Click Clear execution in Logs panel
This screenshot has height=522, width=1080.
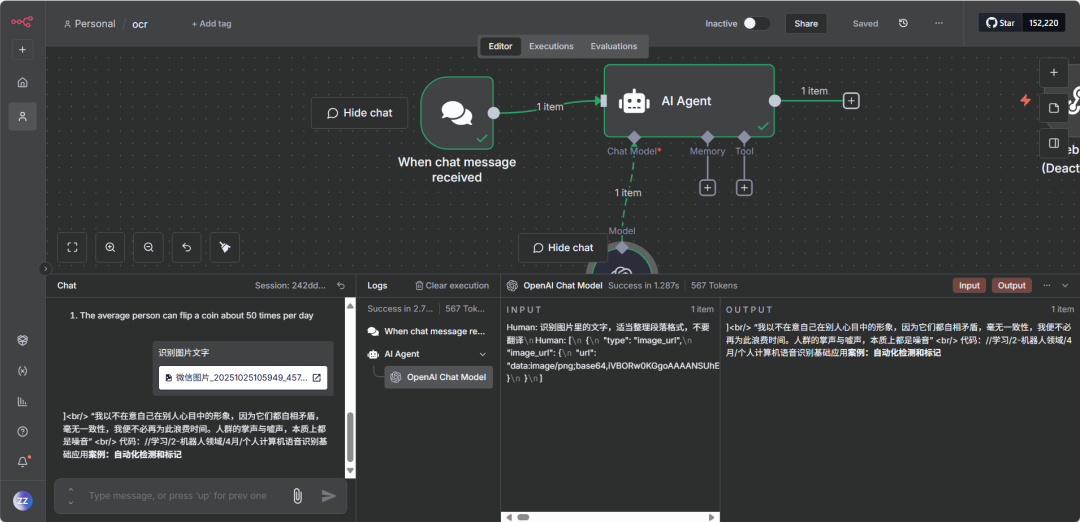452,285
